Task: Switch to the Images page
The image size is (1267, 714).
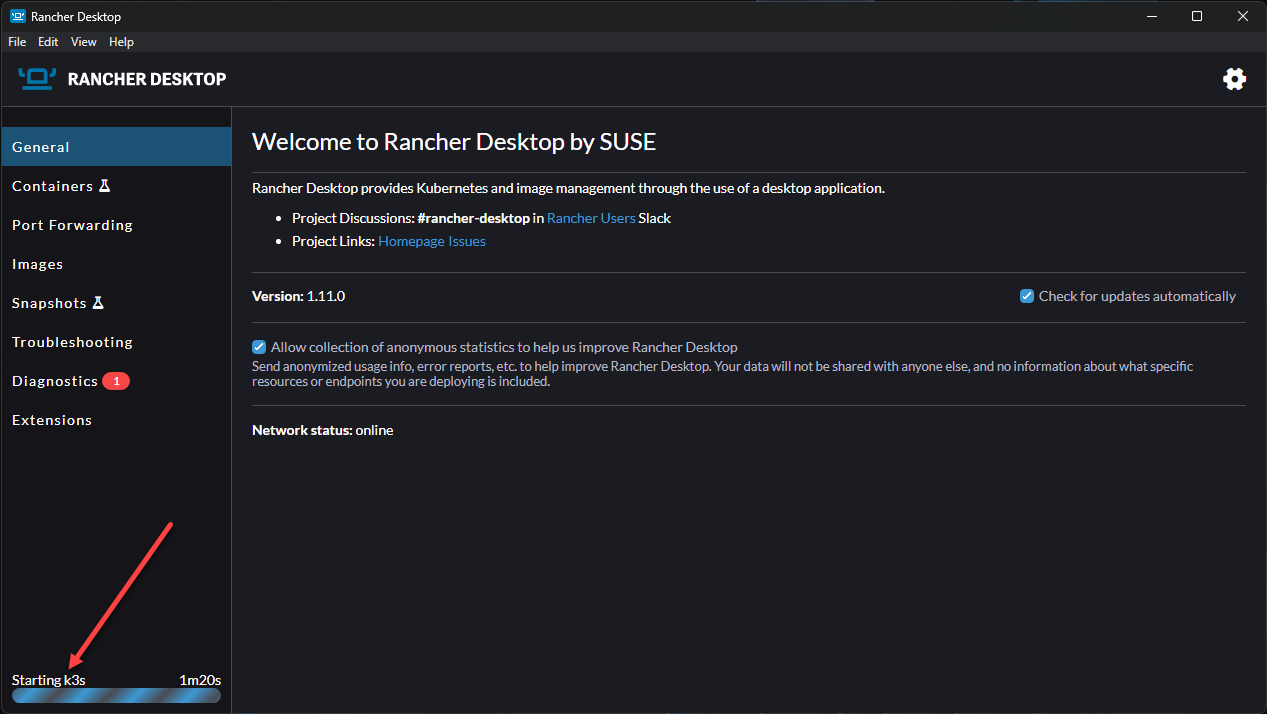Action: pyautogui.click(x=116, y=264)
